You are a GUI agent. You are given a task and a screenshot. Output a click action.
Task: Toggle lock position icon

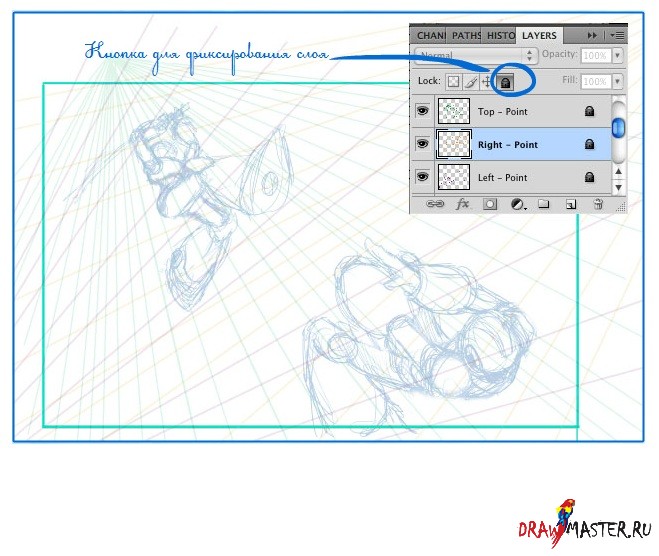tap(487, 82)
